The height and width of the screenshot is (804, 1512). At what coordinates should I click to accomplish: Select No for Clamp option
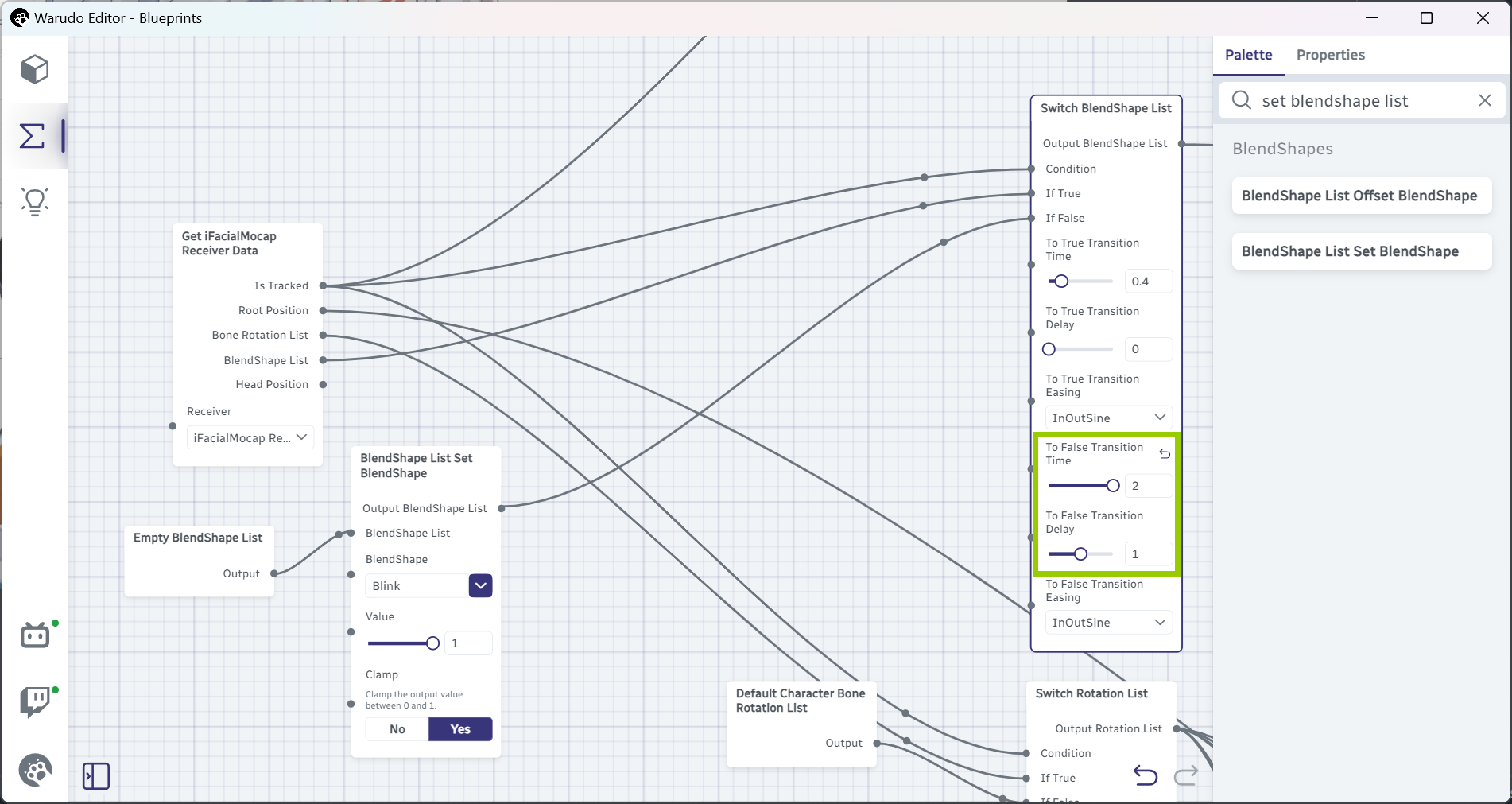coord(397,729)
